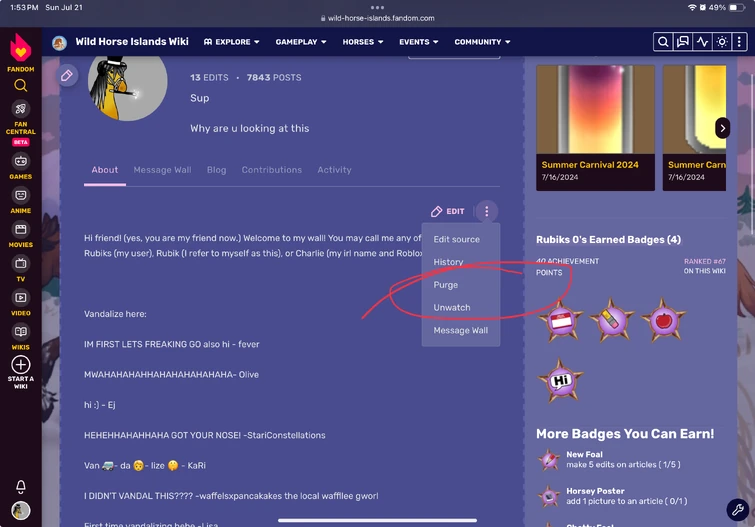Open the Games controller icon
This screenshot has width=755, height=527.
(20, 161)
